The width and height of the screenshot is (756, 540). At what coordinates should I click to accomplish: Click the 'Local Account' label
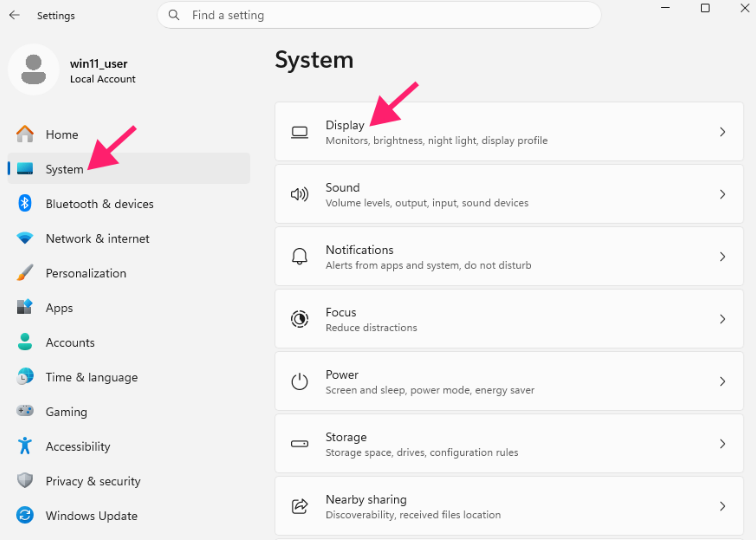pyautogui.click(x=103, y=79)
